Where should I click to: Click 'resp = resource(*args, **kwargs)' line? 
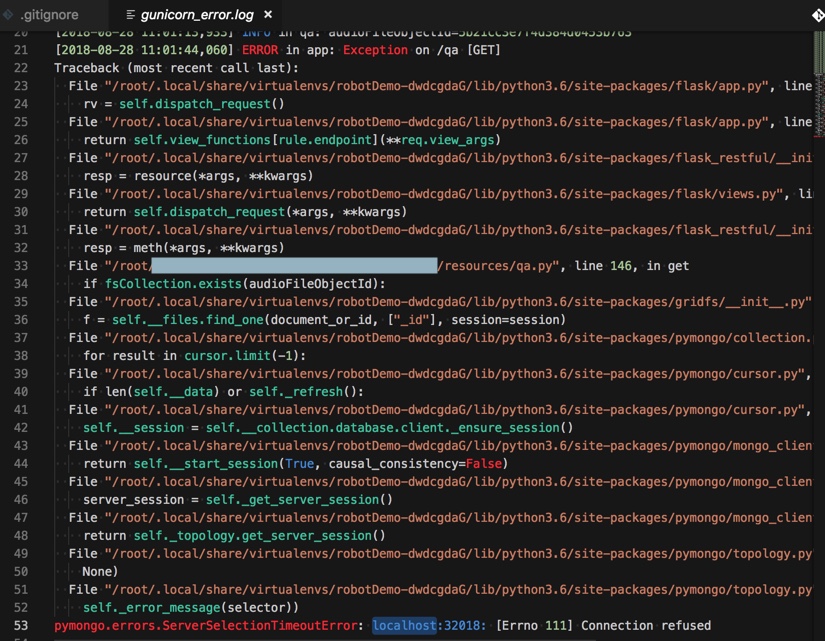[198, 176]
